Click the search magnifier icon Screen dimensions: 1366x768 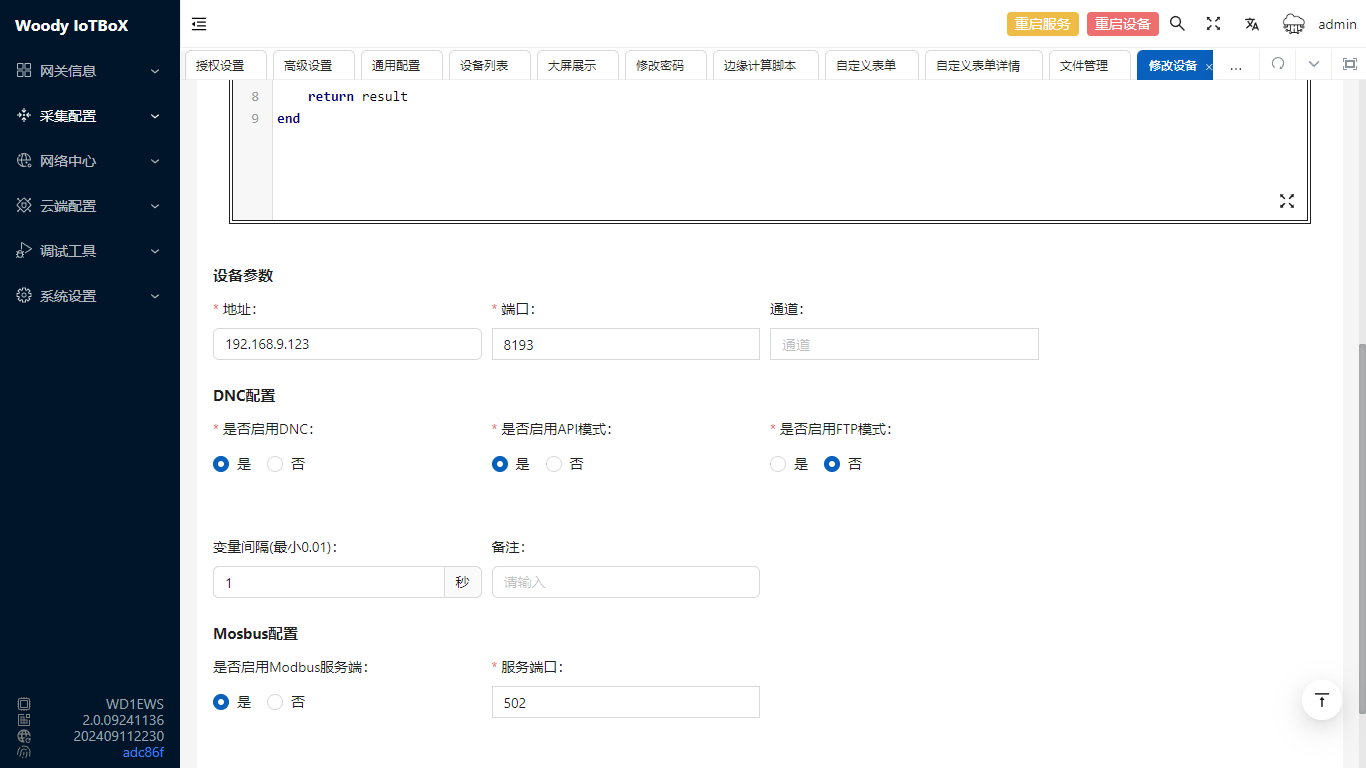coord(1177,24)
